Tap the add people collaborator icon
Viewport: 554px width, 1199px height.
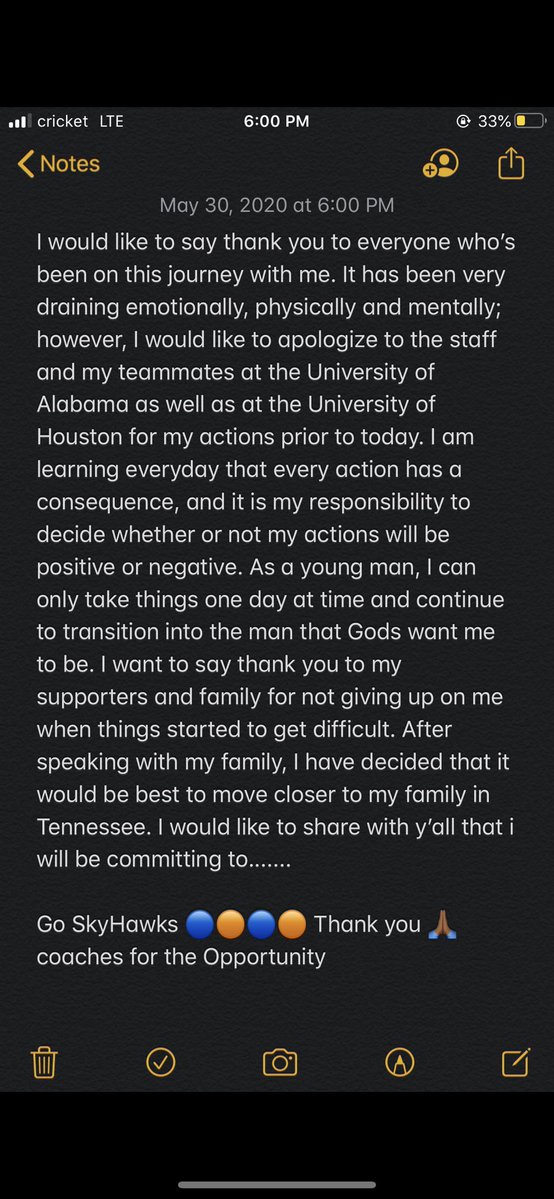440,163
